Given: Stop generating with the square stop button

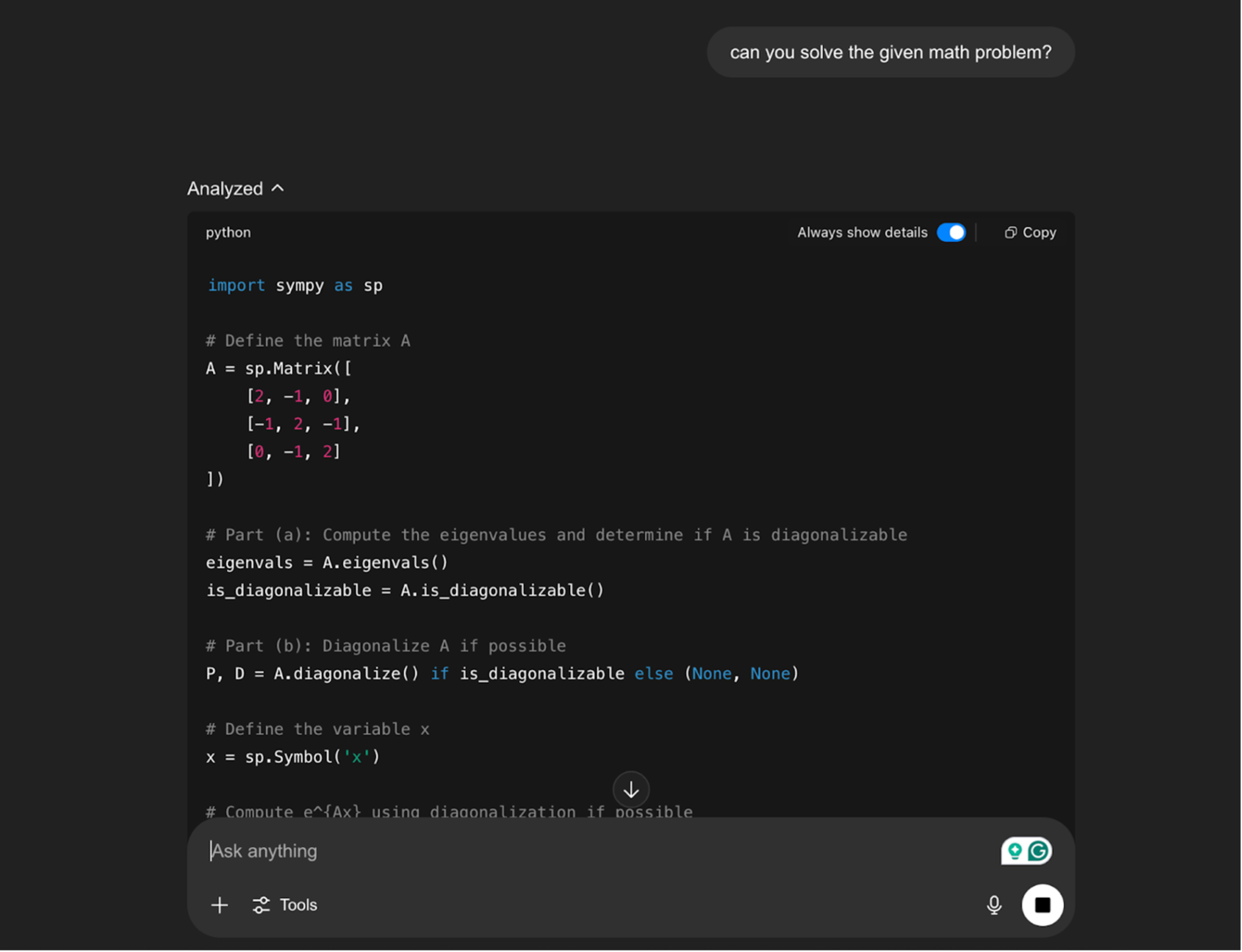Looking at the screenshot, I should tap(1042, 905).
